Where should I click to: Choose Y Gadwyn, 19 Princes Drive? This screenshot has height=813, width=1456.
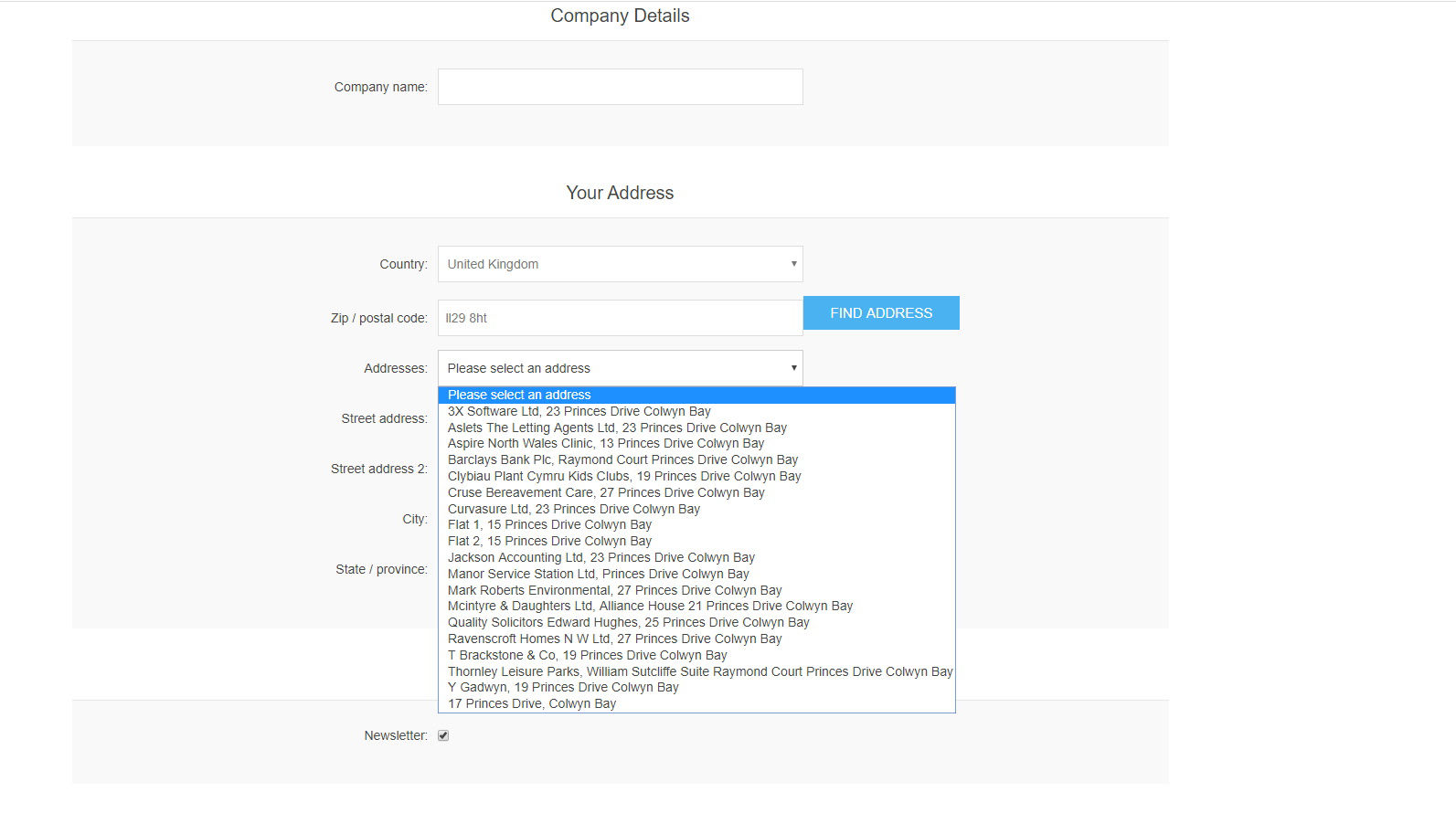696,687
